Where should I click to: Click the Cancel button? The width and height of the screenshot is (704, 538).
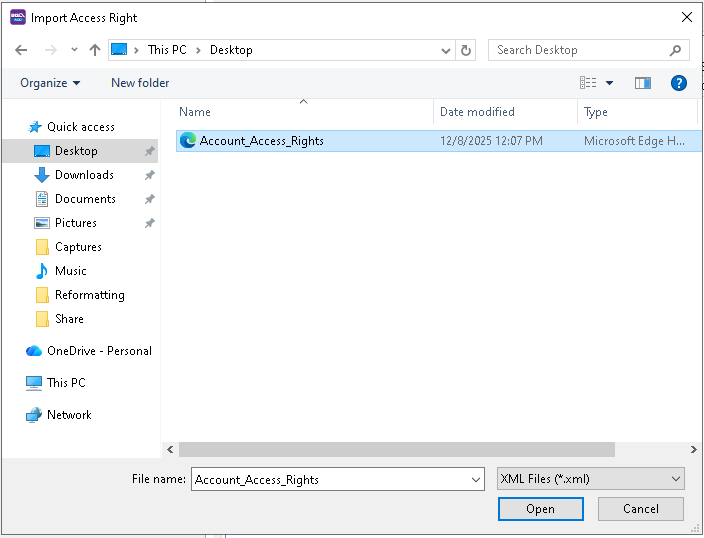click(x=640, y=509)
